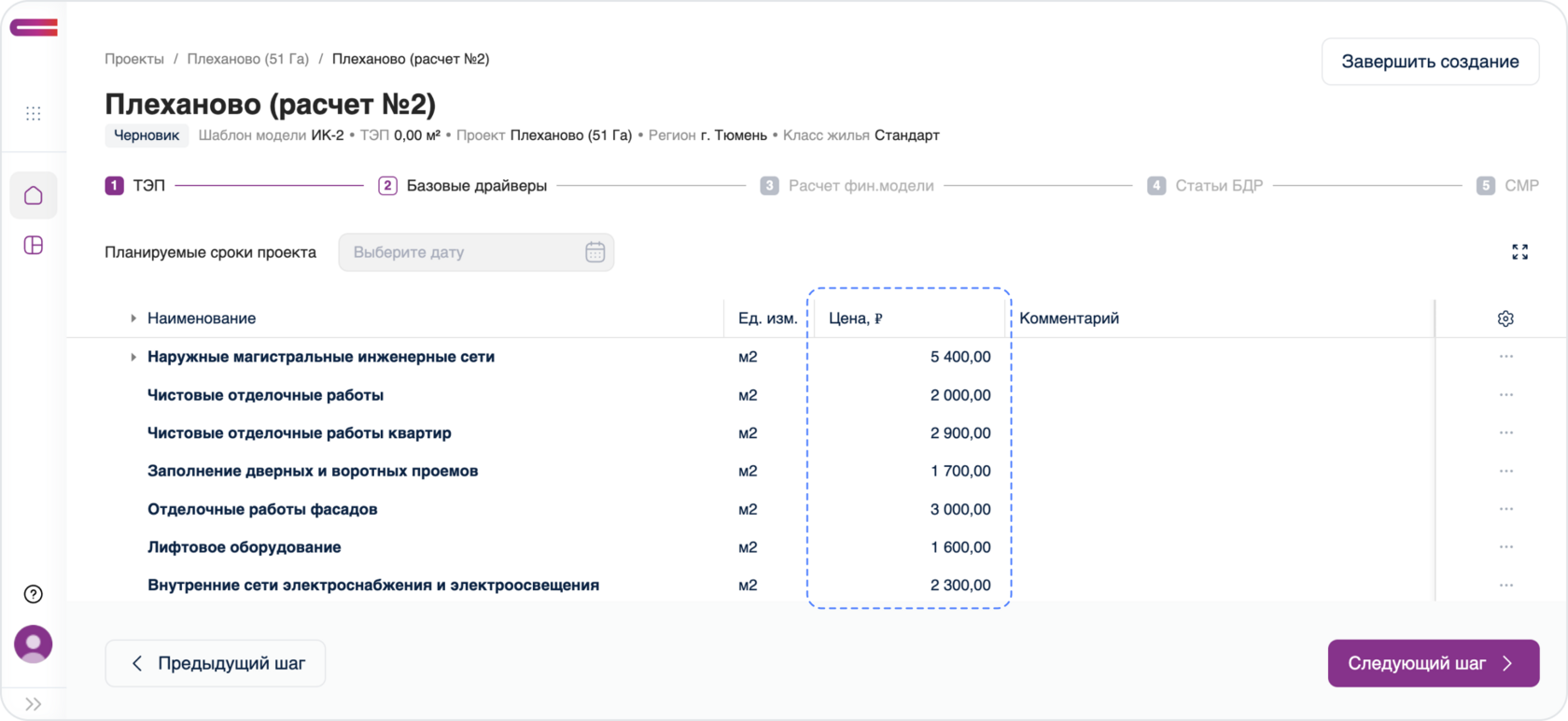Open table column settings gear
Viewport: 1568px width, 721px height.
[1505, 318]
